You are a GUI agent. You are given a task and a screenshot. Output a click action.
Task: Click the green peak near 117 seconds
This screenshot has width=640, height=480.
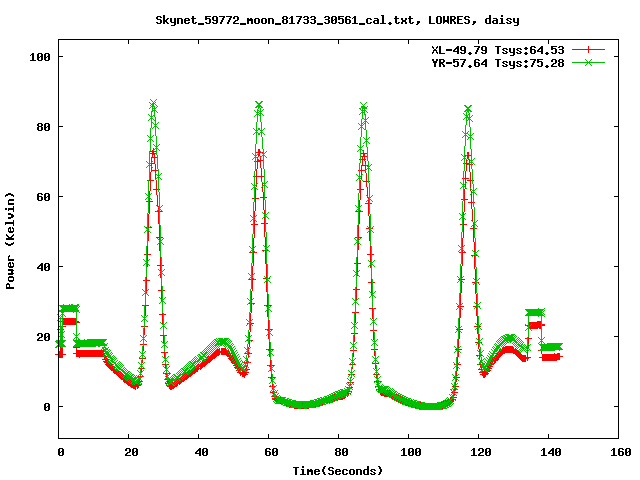click(x=468, y=109)
